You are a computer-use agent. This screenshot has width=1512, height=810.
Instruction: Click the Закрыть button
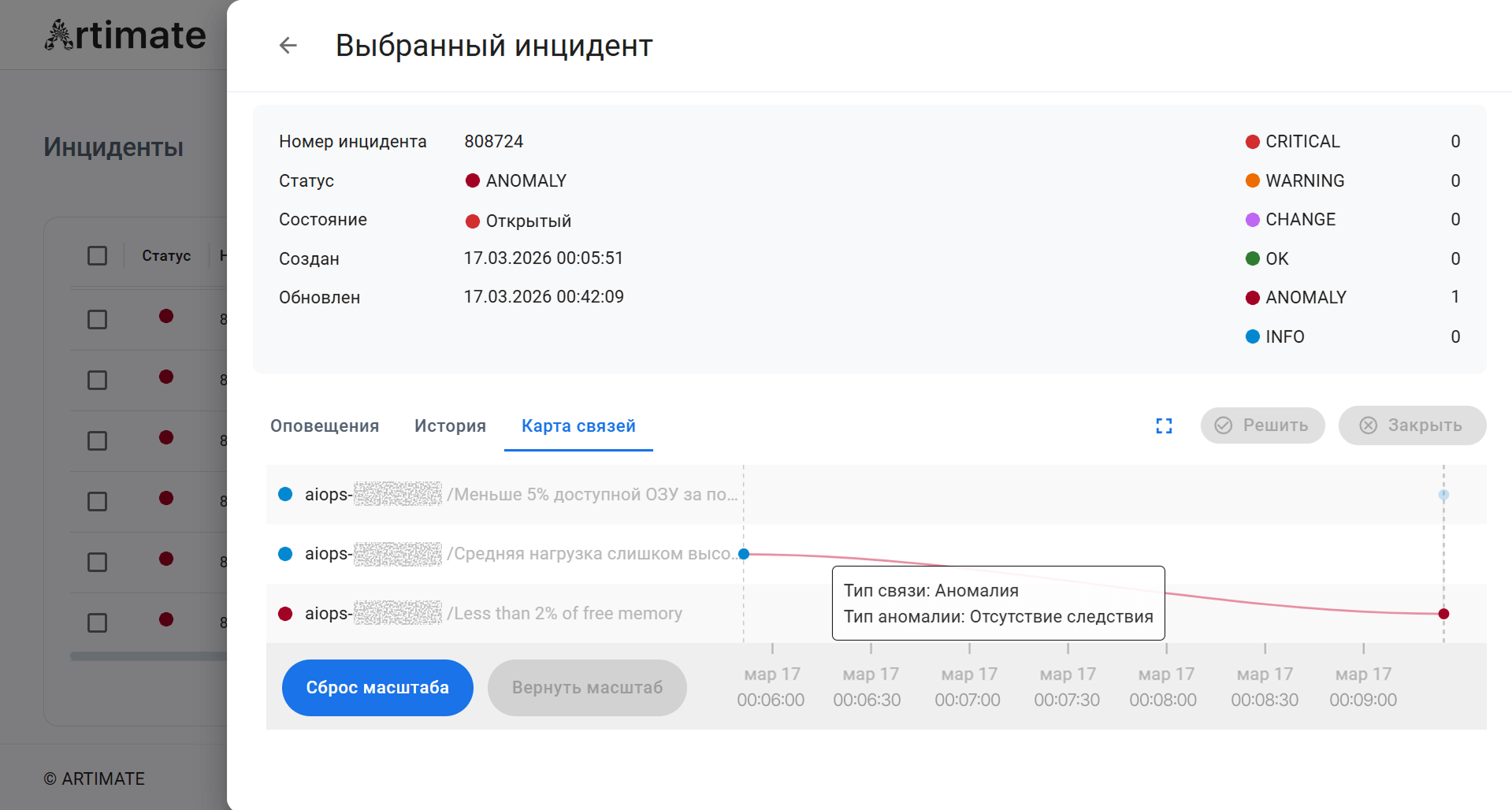[1412, 425]
